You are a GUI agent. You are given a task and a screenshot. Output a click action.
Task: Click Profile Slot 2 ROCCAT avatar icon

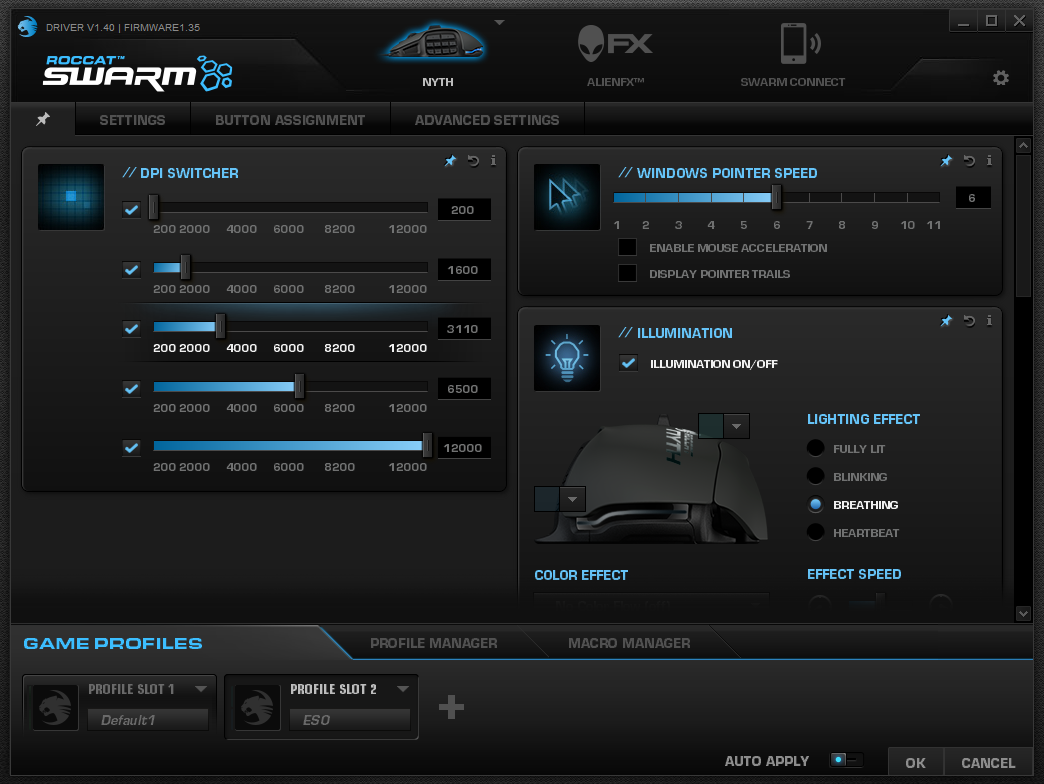coord(257,707)
